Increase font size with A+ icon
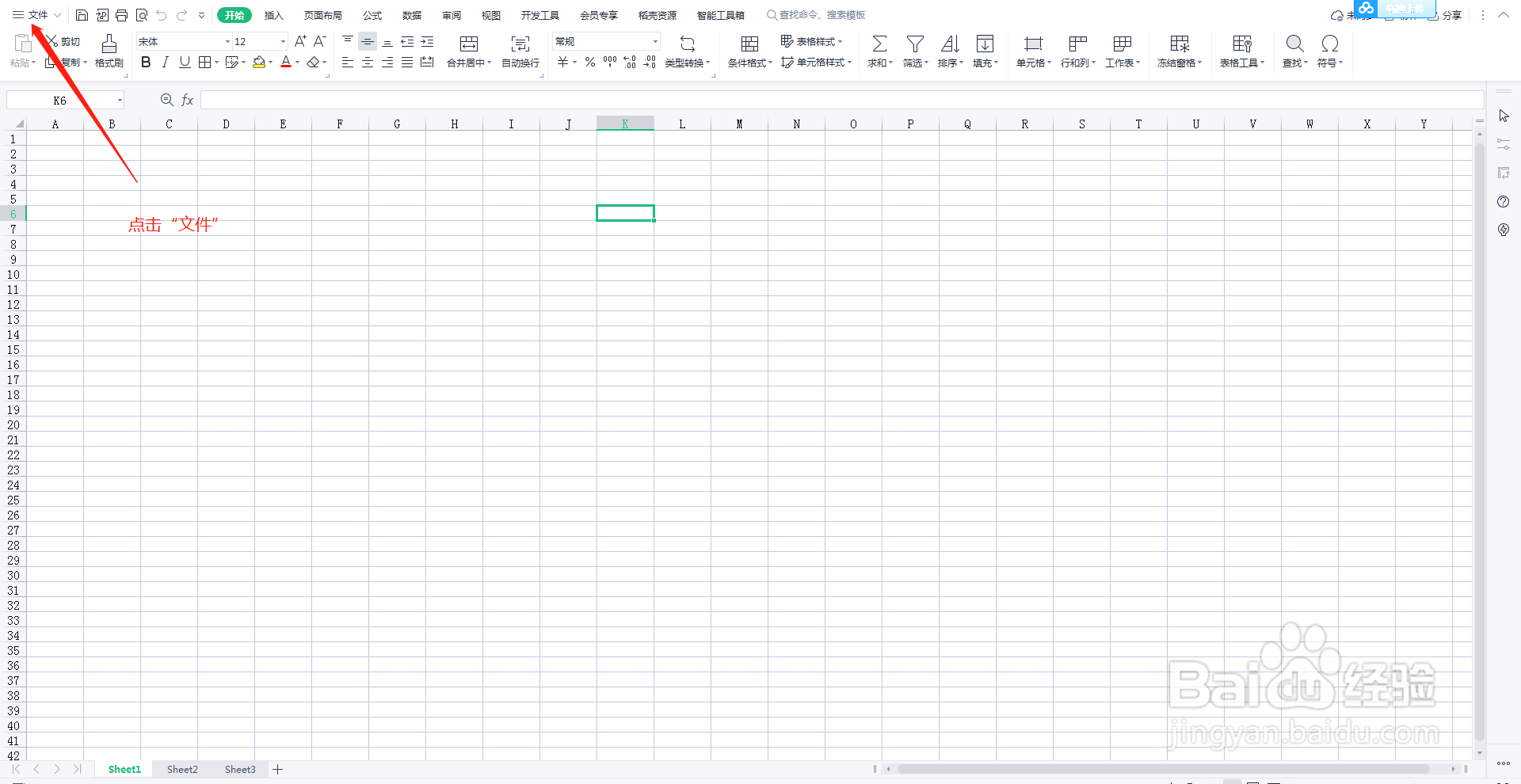 (300, 41)
